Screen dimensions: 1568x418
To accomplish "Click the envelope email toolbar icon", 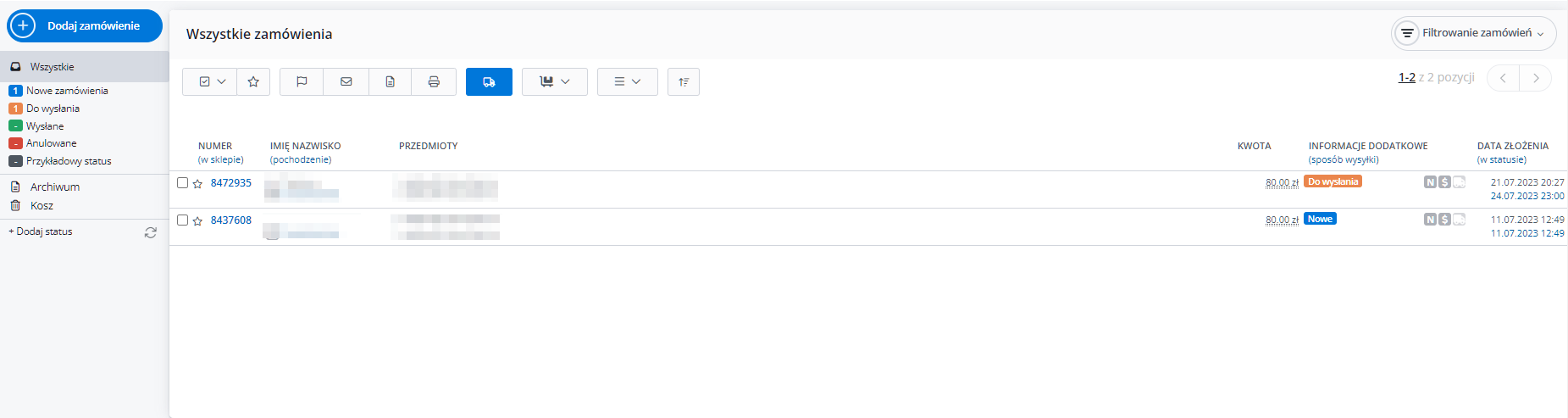I will 346,81.
